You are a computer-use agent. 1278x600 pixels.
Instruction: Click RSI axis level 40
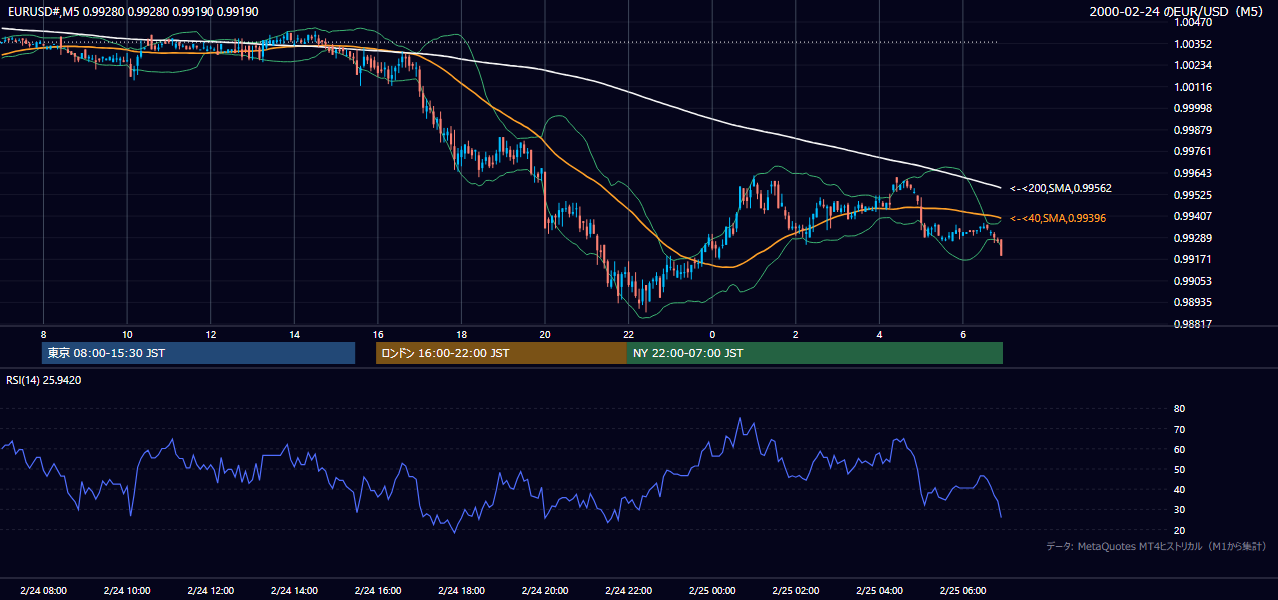point(1180,489)
